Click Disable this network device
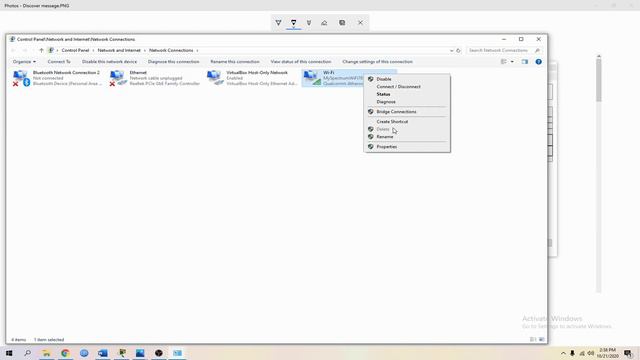 [109, 62]
